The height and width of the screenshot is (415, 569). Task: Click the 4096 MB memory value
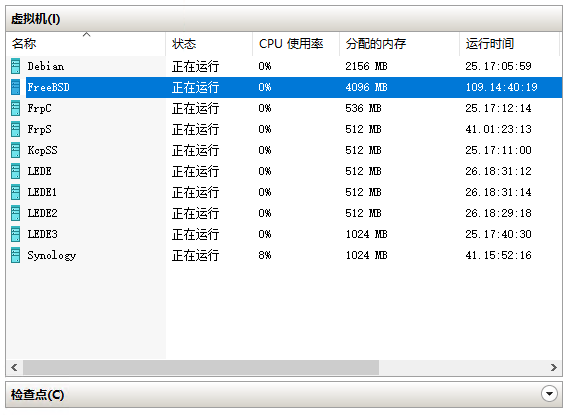coord(367,87)
